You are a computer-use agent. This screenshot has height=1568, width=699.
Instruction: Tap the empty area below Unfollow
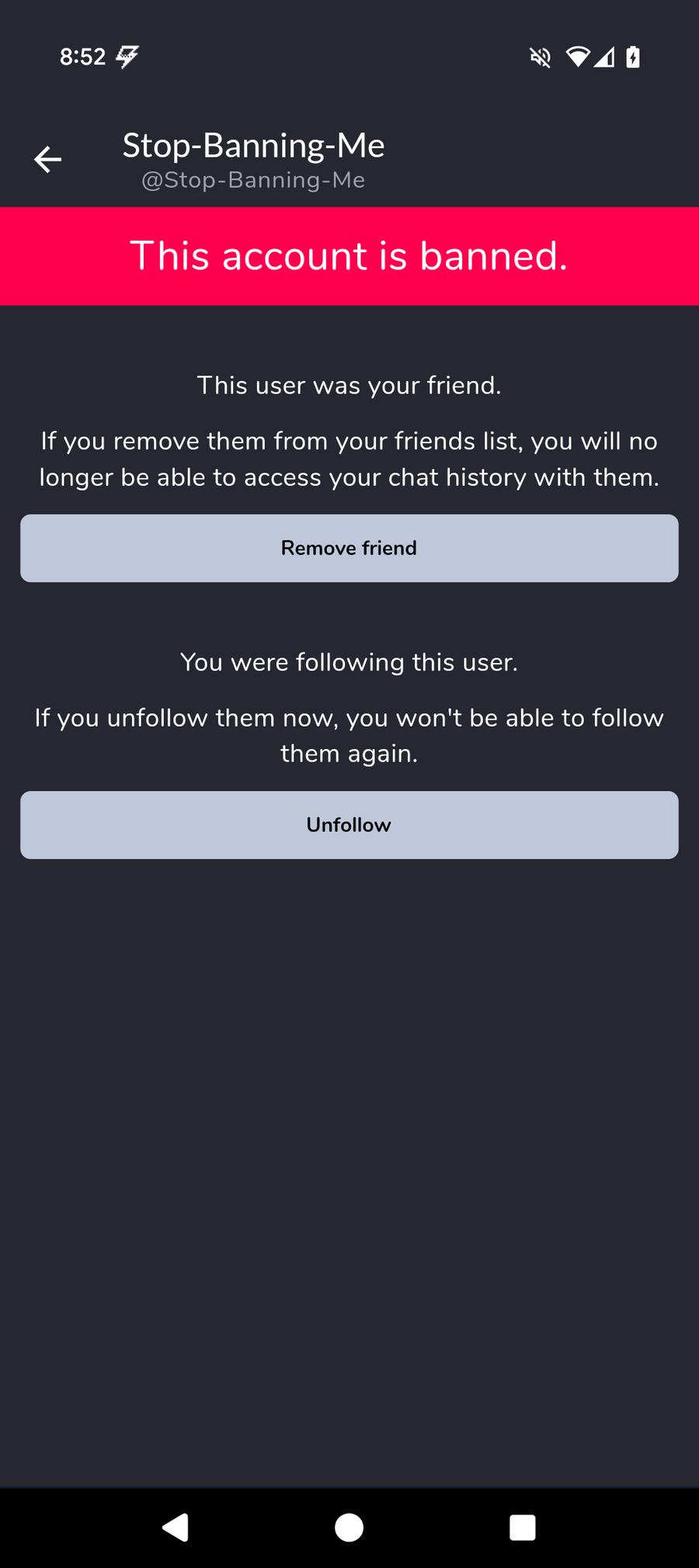(349, 1172)
